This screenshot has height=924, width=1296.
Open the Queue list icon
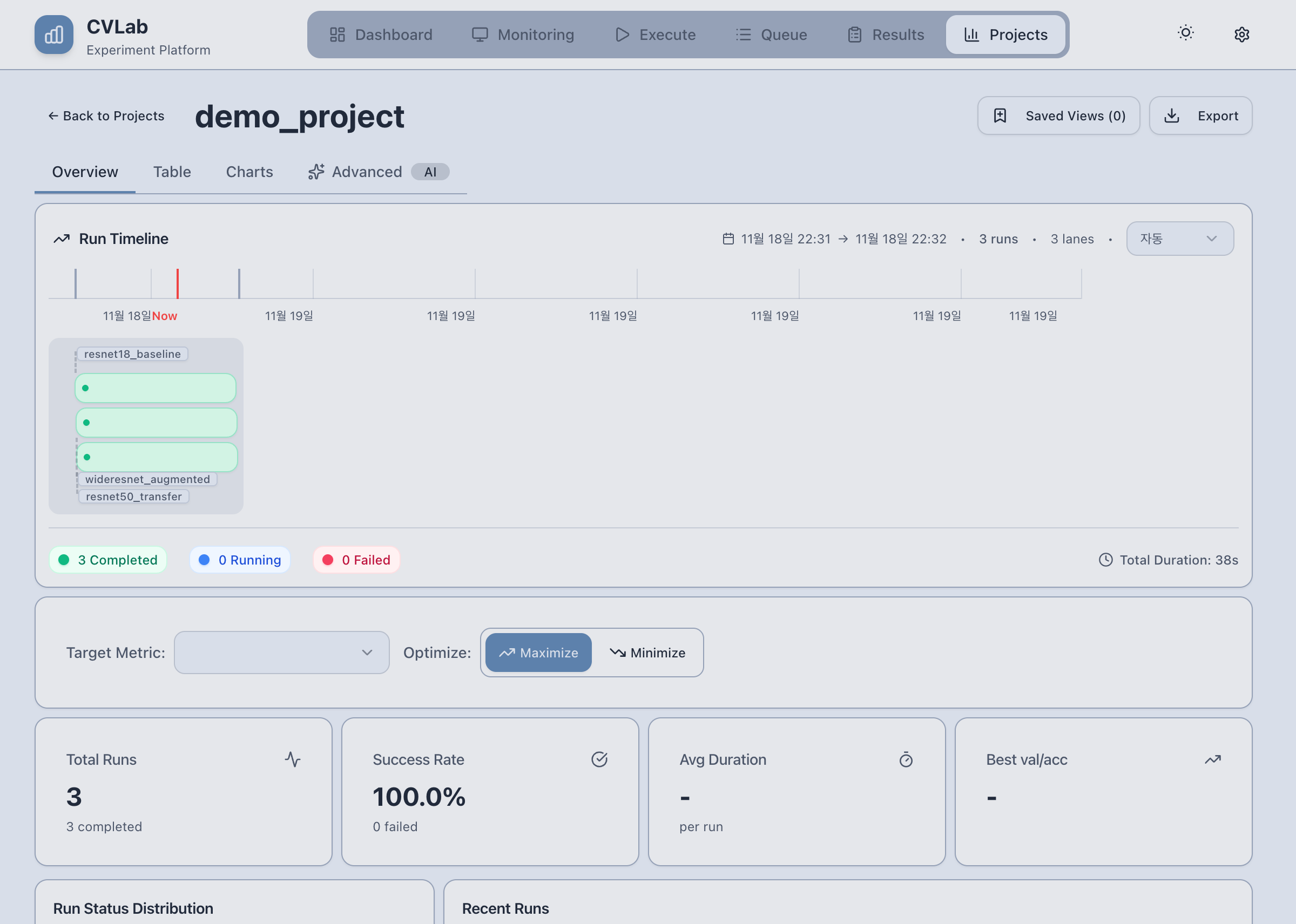pos(744,35)
